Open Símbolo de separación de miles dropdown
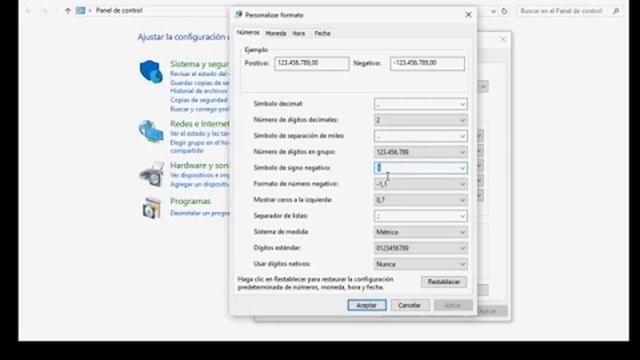Screen dimensions: 640x360 click(x=420, y=136)
